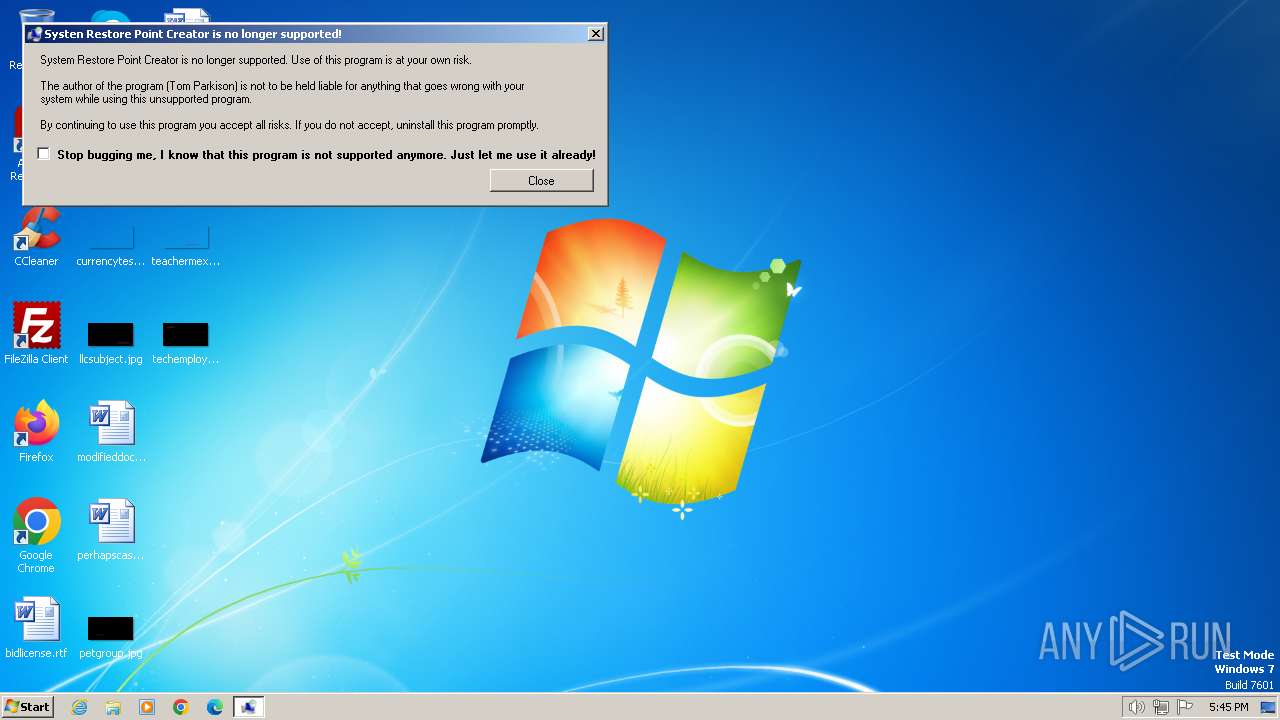Click the Show desktop button in the tray
1280x720 pixels.
(1268, 707)
